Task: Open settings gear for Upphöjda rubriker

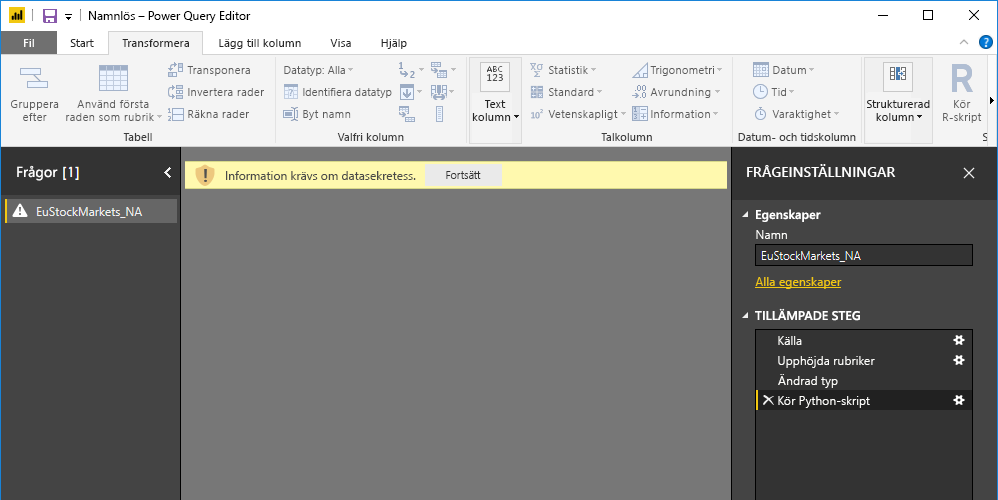Action: point(959,361)
